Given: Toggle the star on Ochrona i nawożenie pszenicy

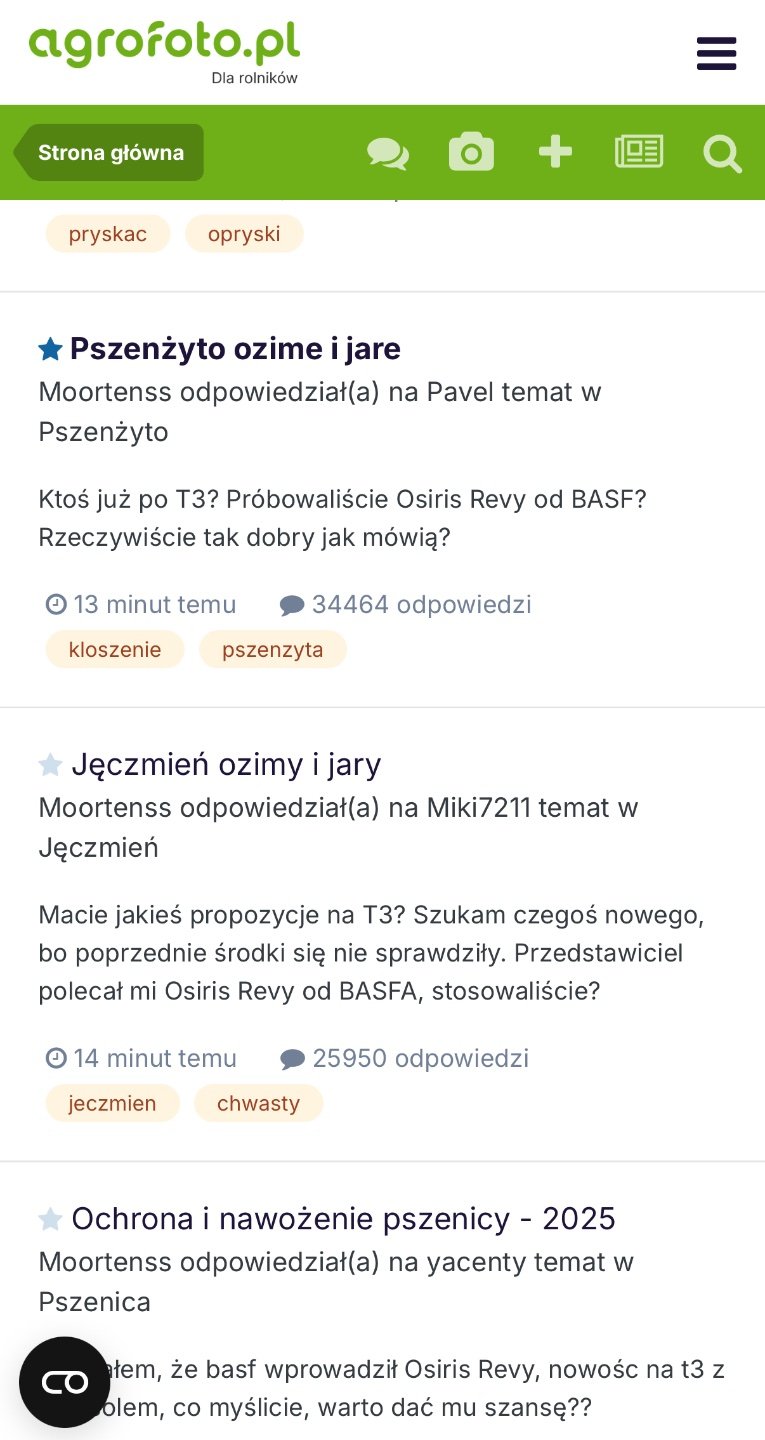Looking at the screenshot, I should (50, 1219).
